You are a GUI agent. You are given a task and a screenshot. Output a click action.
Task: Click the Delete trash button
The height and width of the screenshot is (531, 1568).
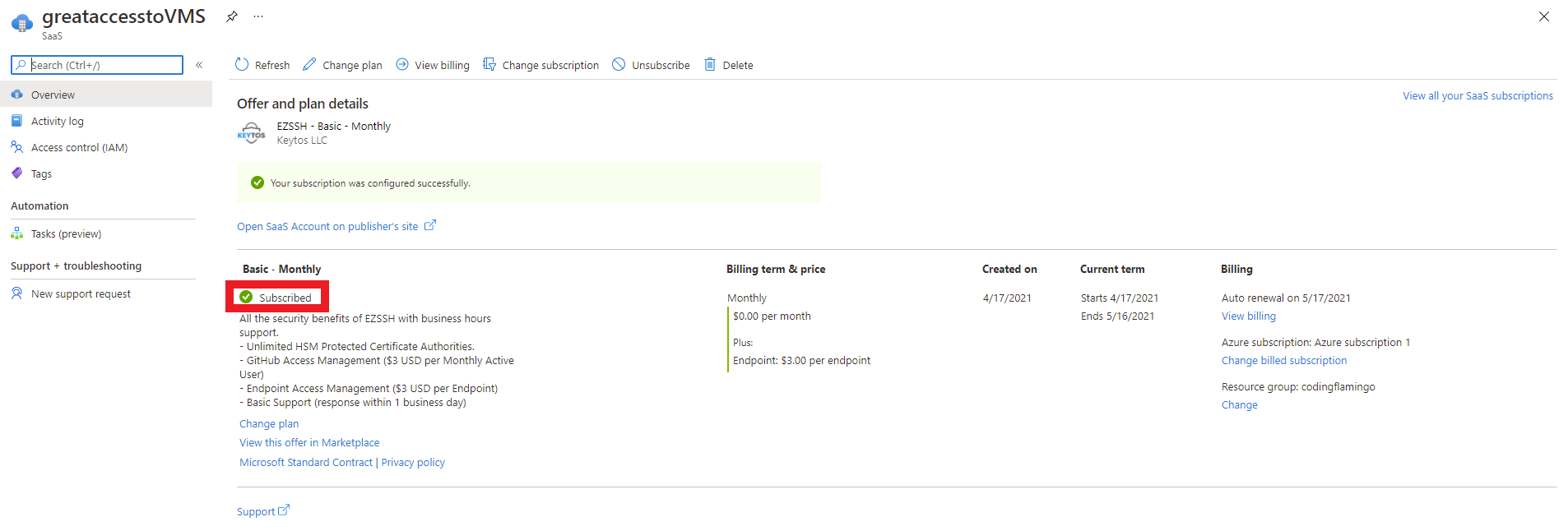729,65
